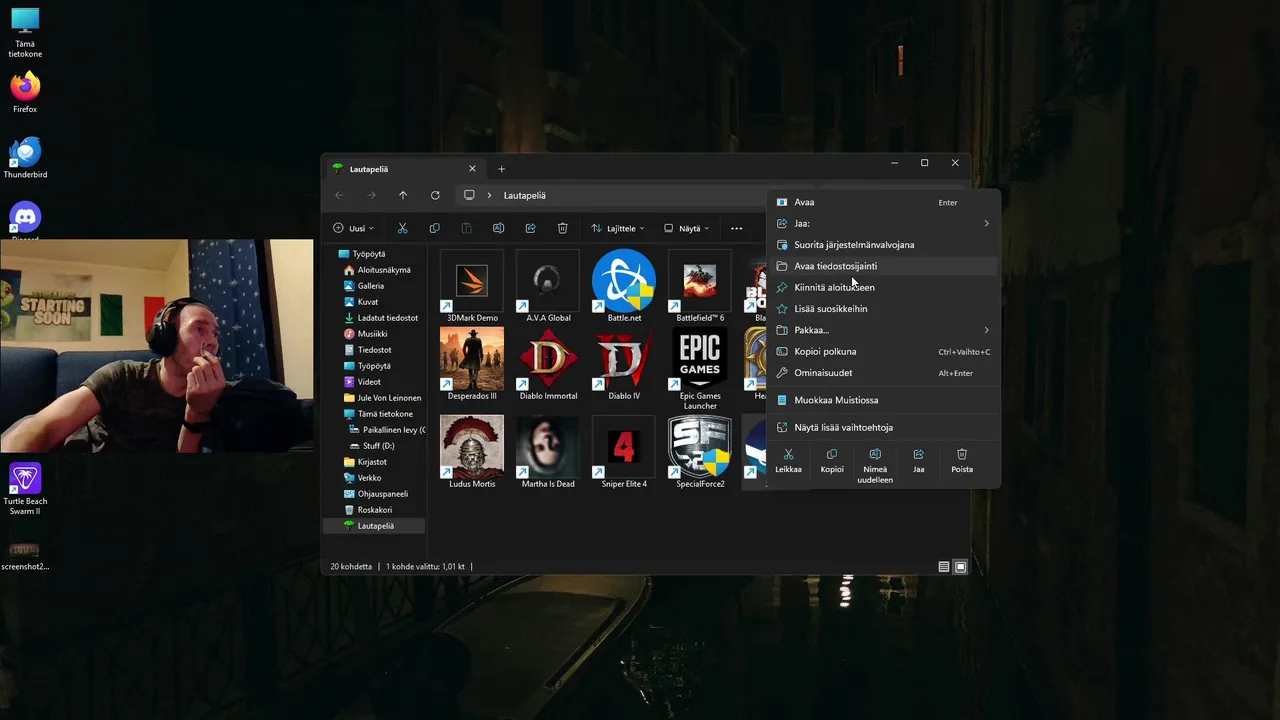Select the Diablo Immortal icon
1280x720 pixels.
[548, 359]
